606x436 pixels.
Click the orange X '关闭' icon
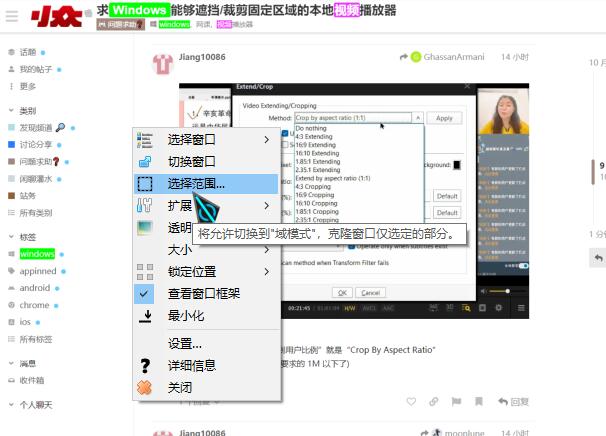(x=145, y=387)
